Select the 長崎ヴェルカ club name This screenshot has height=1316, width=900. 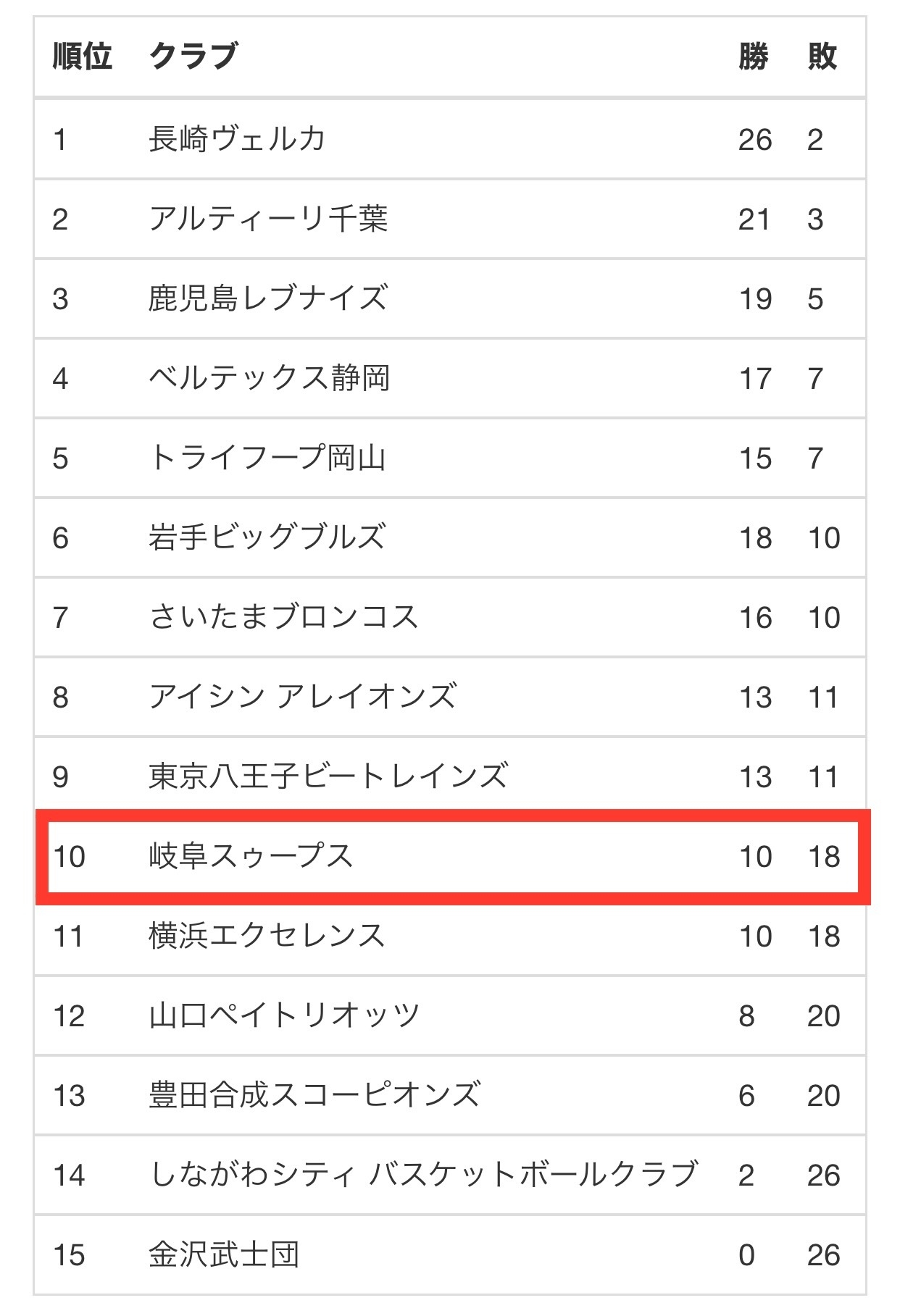click(x=237, y=139)
